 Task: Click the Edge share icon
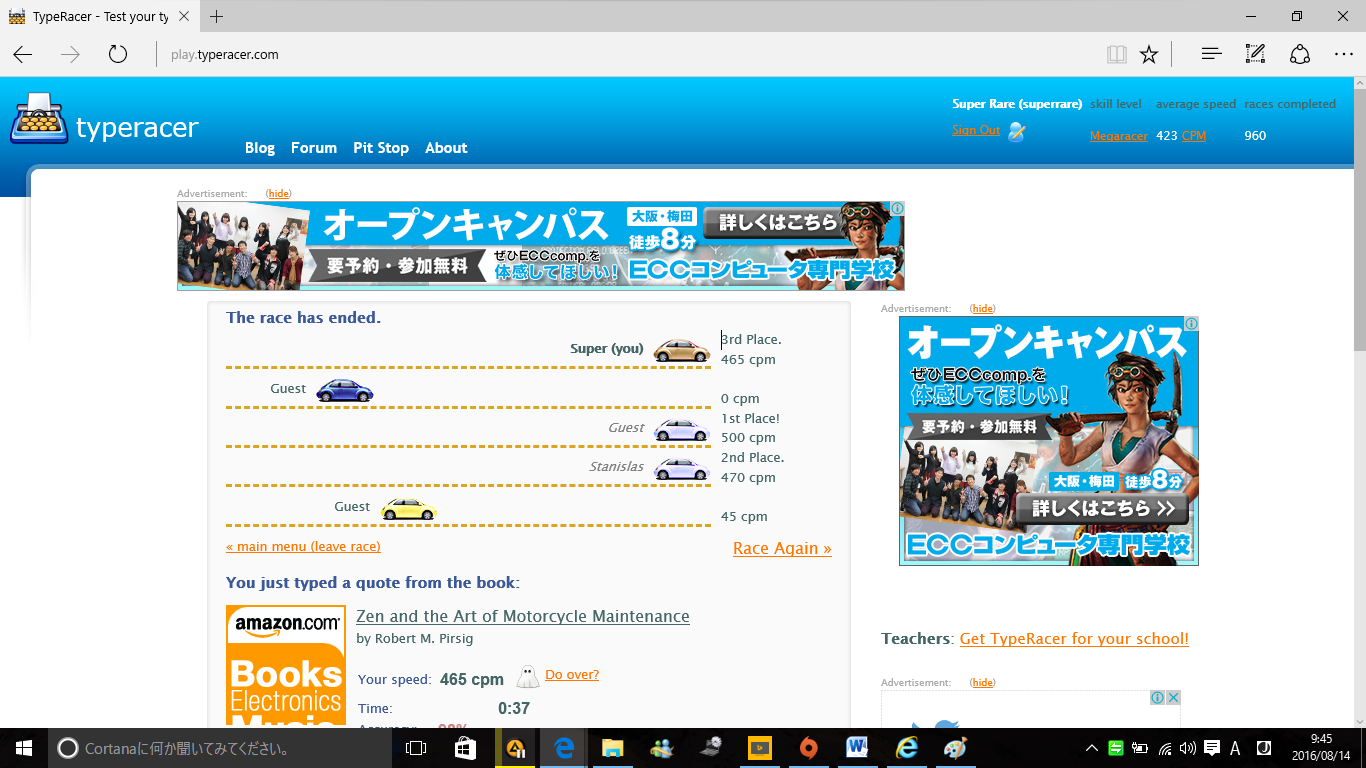pyautogui.click(x=1299, y=54)
